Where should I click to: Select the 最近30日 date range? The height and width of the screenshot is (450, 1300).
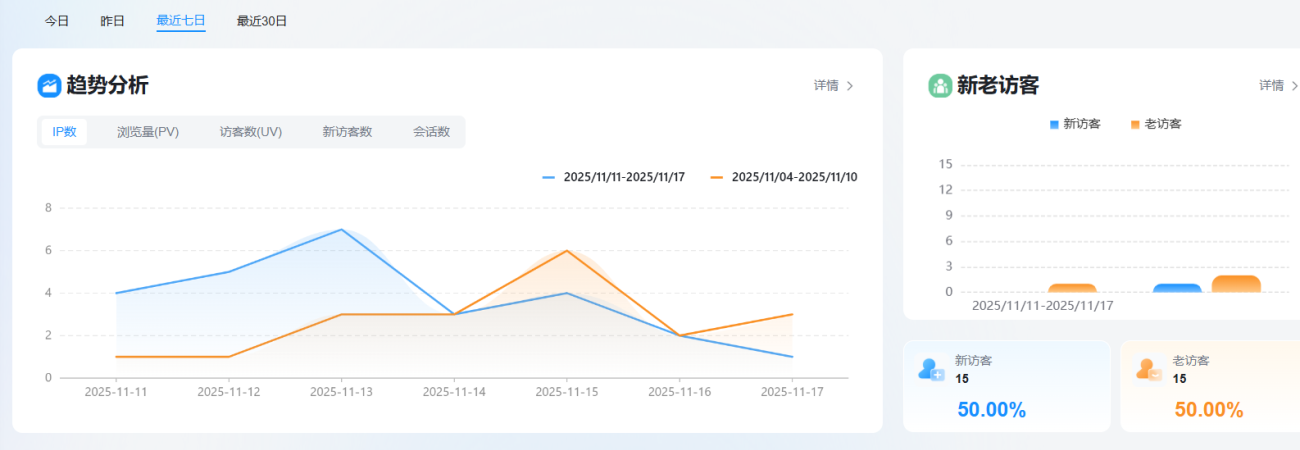pos(262,21)
